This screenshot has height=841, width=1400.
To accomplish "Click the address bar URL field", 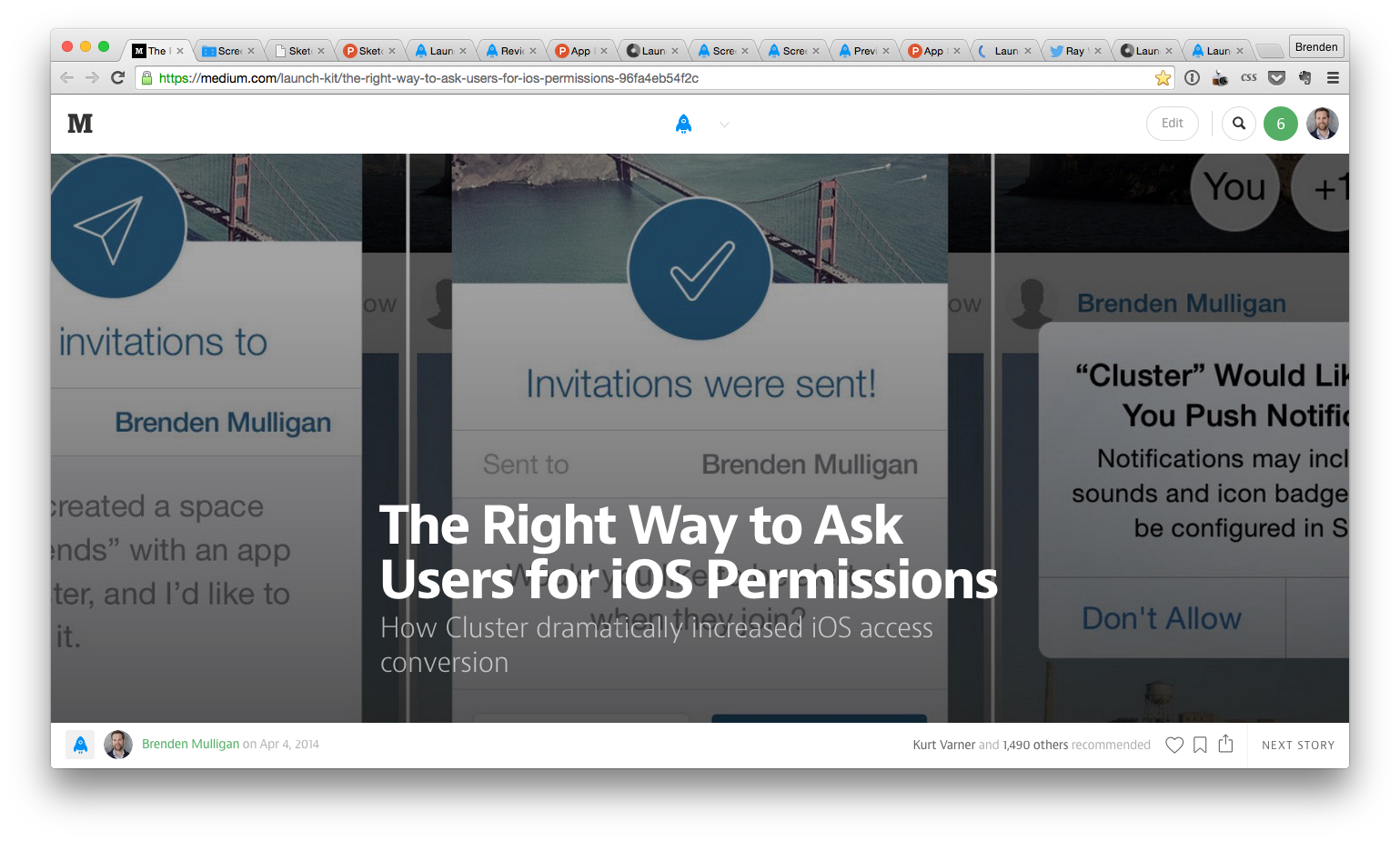I will pos(655,78).
